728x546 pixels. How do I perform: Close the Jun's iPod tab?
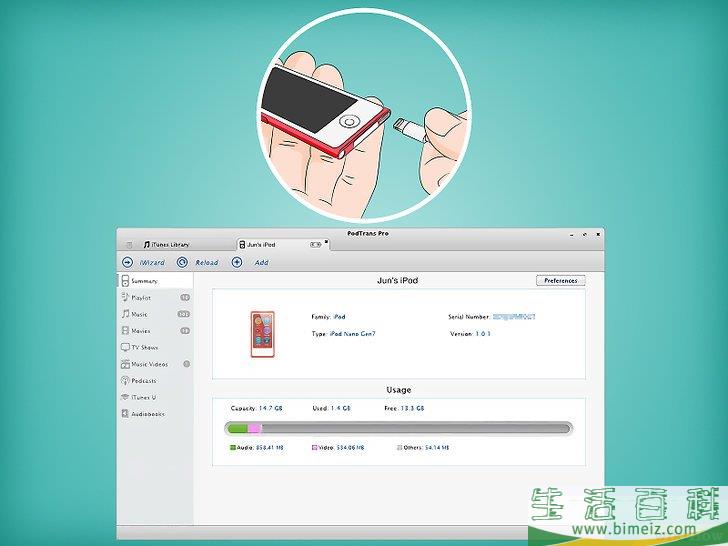click(326, 241)
